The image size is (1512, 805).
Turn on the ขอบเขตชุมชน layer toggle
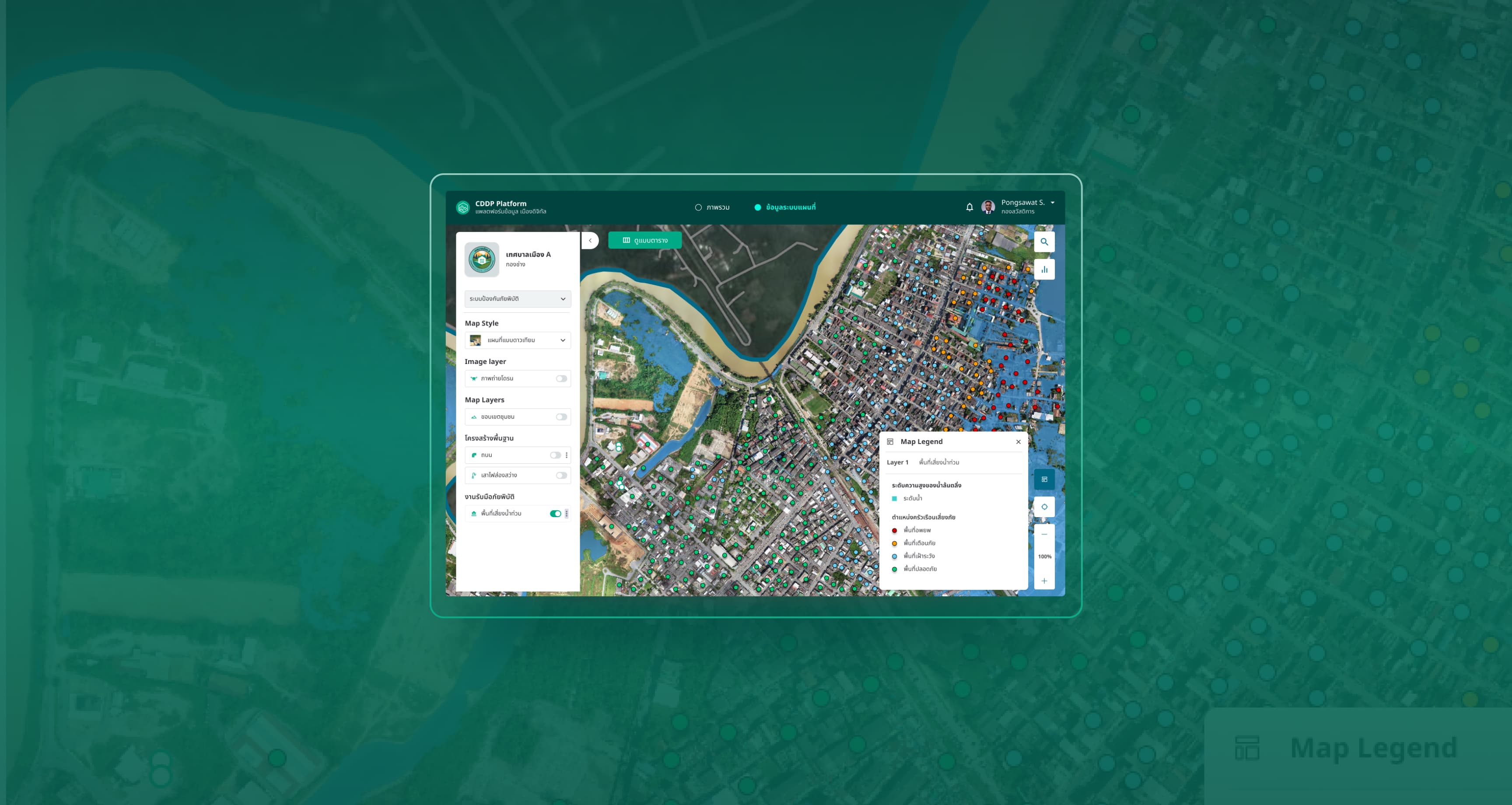pos(562,417)
